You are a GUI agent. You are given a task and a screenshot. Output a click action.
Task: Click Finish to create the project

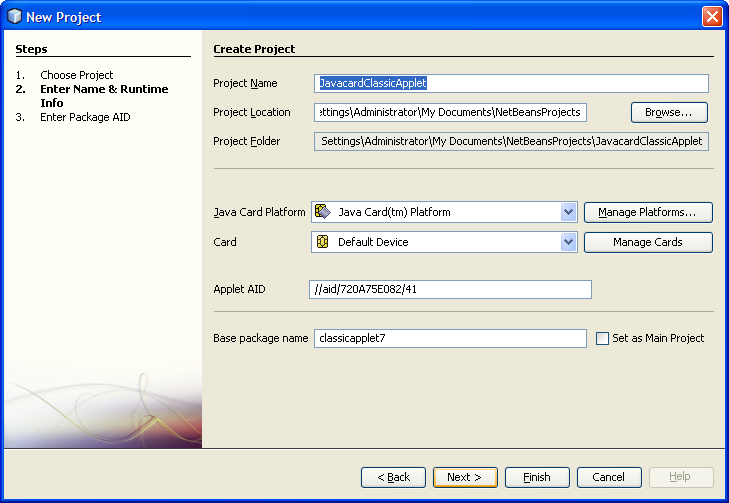537,477
